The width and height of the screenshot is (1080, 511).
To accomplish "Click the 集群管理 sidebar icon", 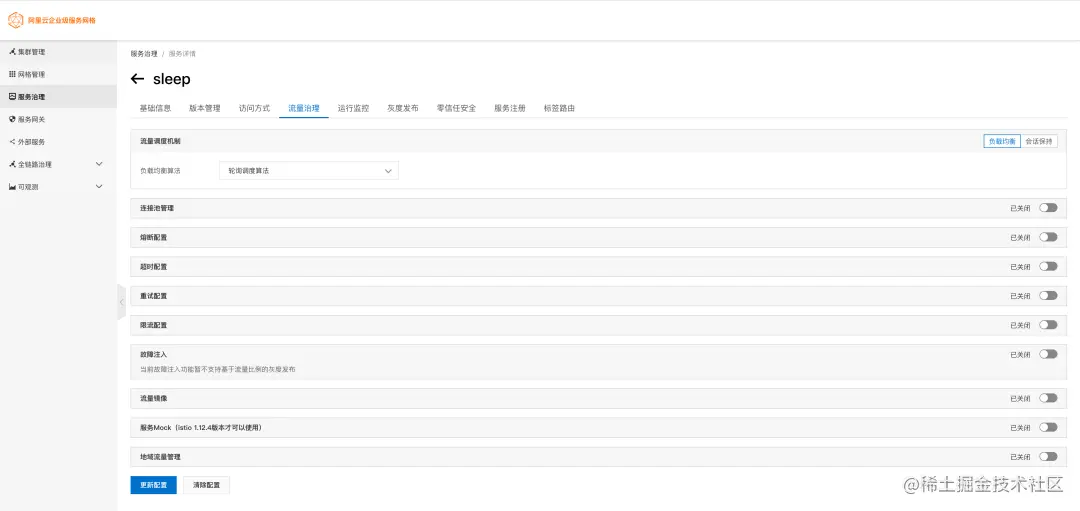I will 12,52.
